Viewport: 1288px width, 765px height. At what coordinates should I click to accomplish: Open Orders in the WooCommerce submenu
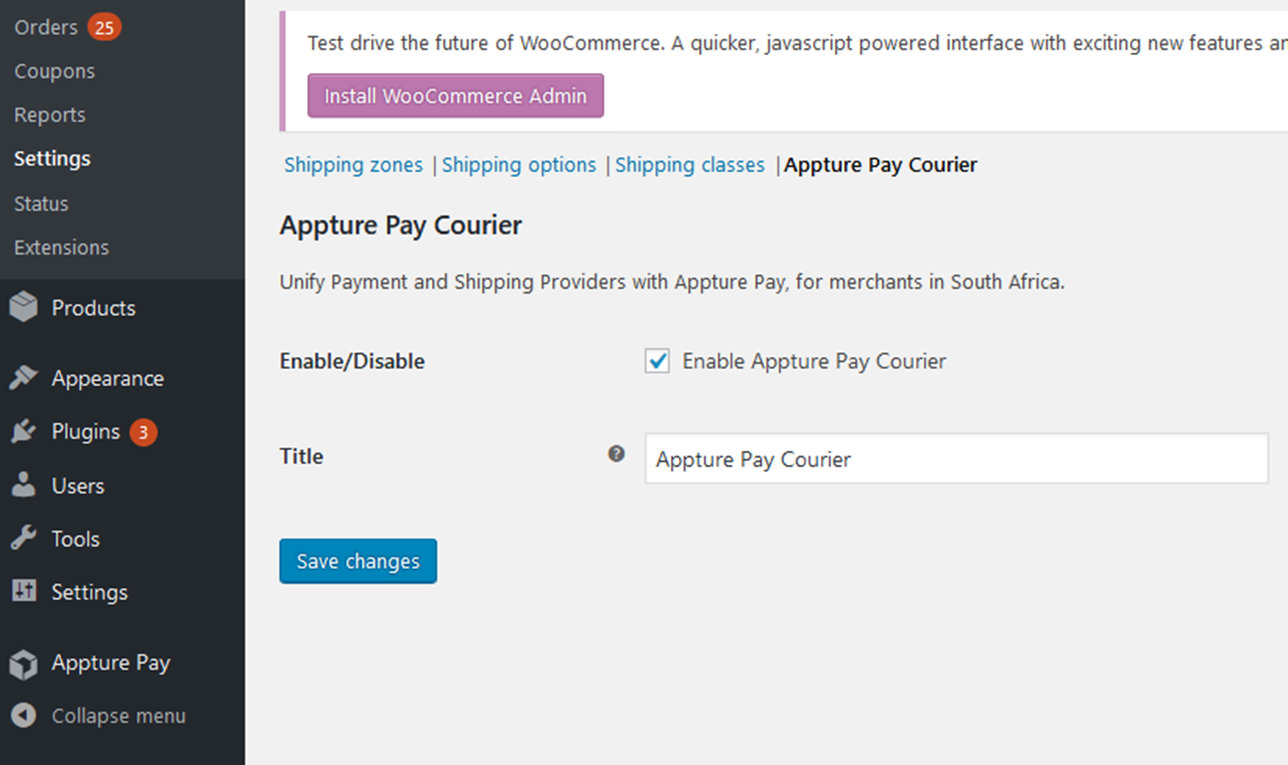[46, 27]
